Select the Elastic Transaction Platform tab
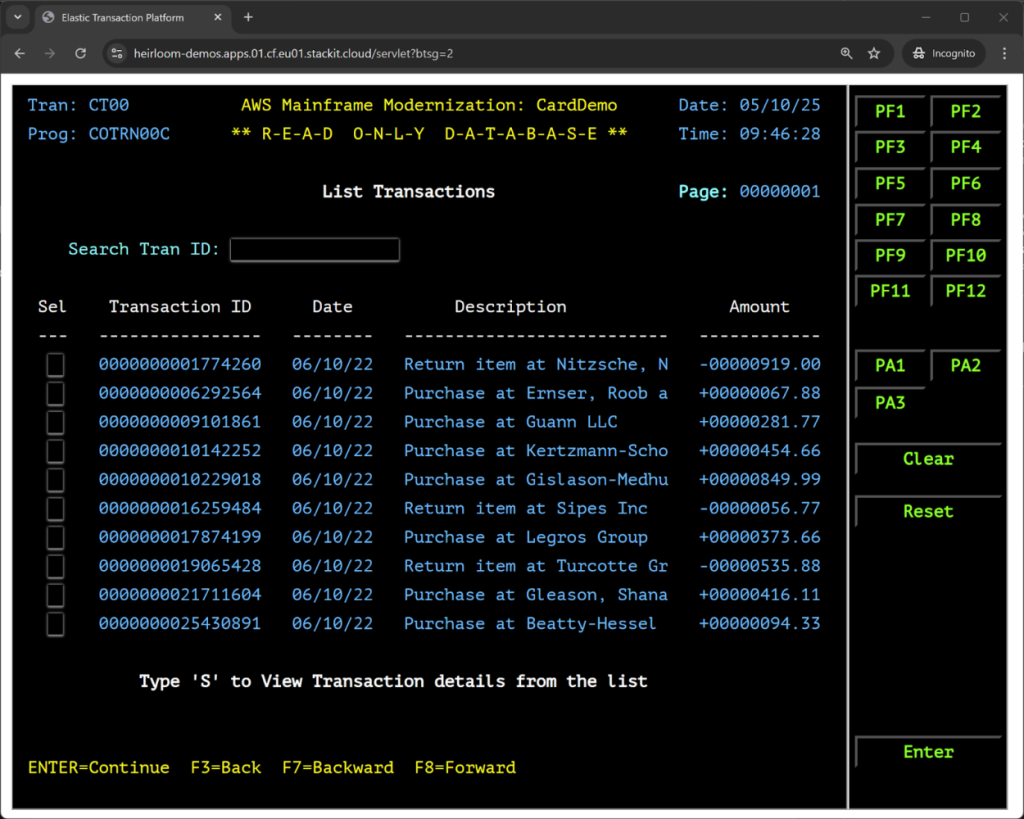Viewport: 1024px width, 819px height. click(132, 18)
